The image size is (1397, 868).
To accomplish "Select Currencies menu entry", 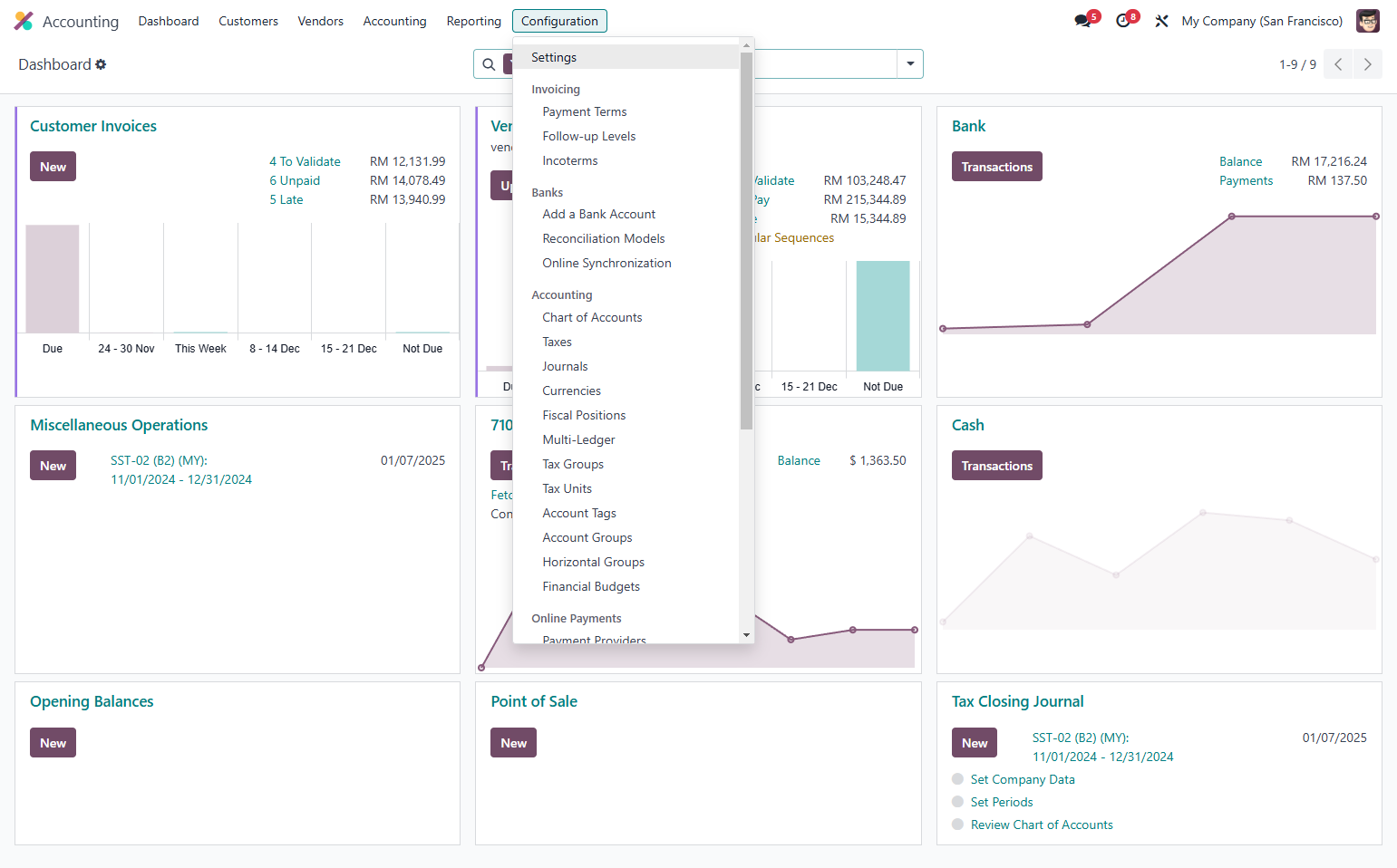I will [x=626, y=391].
